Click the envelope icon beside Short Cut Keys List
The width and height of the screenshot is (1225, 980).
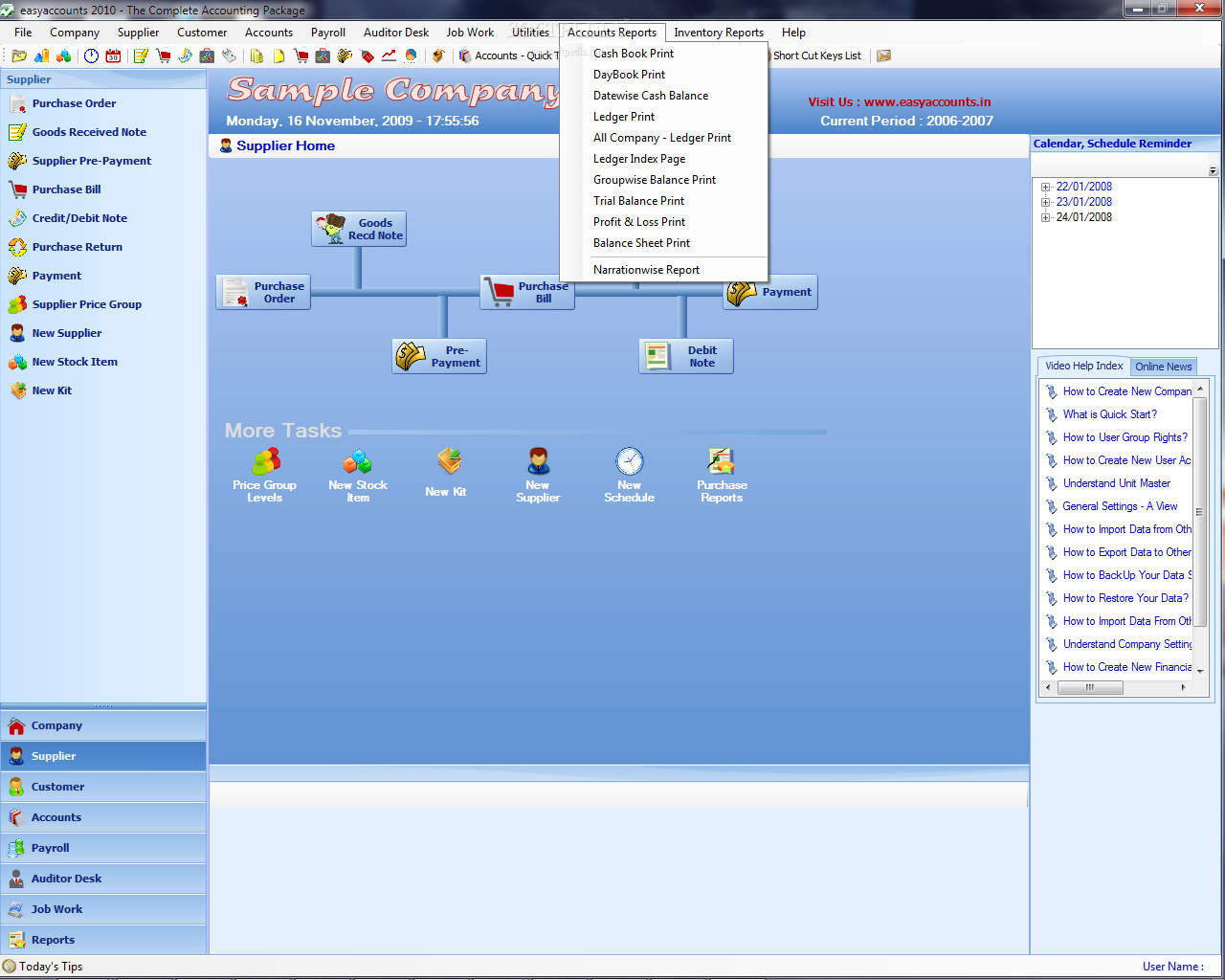[x=884, y=56]
